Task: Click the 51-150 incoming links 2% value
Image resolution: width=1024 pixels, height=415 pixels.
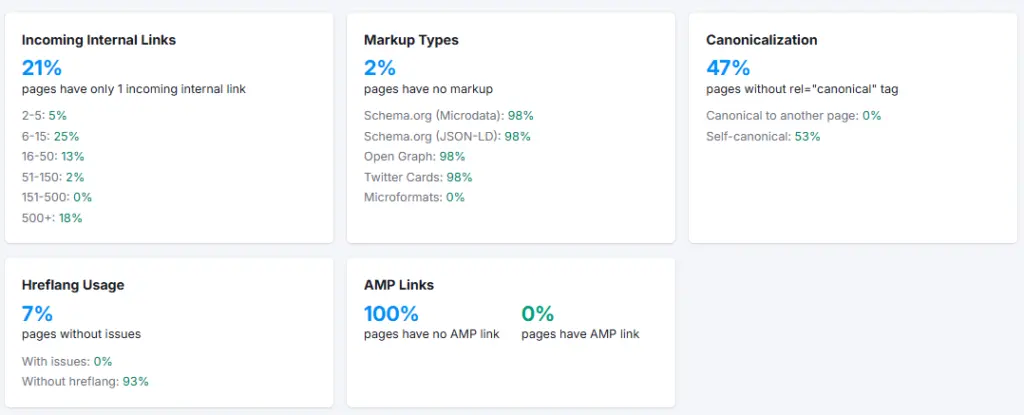Action: [74, 177]
